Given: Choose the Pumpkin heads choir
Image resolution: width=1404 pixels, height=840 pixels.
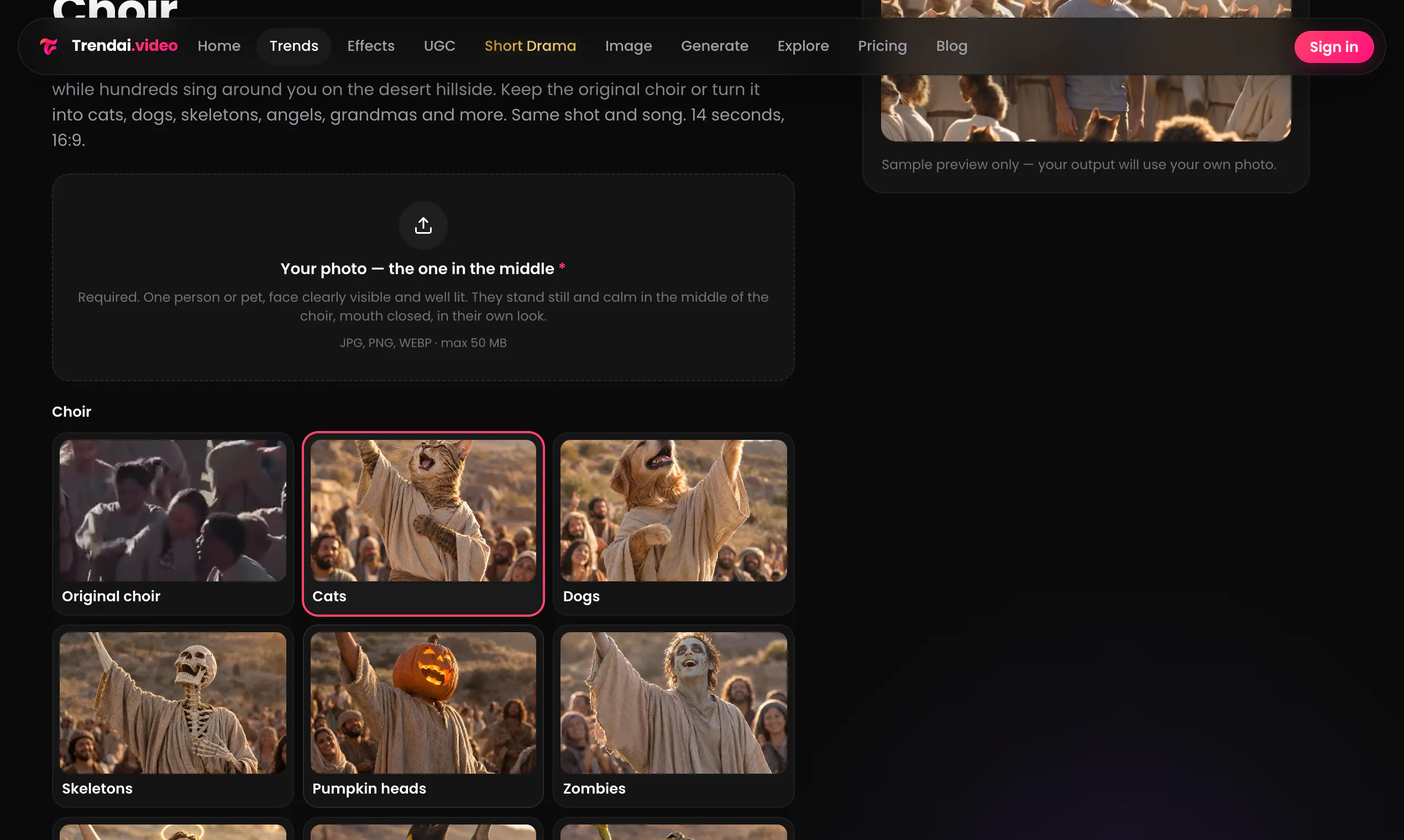Looking at the screenshot, I should (x=423, y=716).
